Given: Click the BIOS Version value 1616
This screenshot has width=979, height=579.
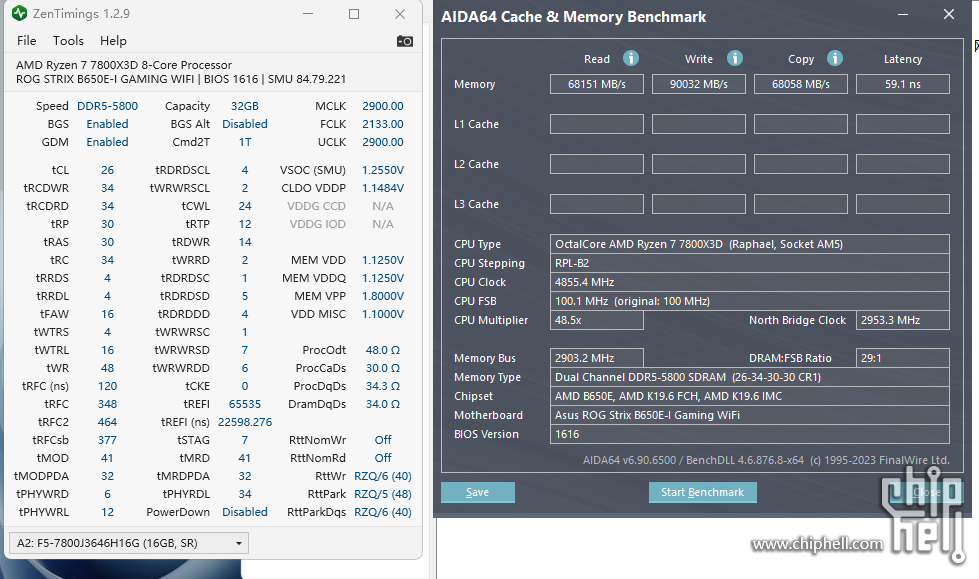Looking at the screenshot, I should pos(750,434).
